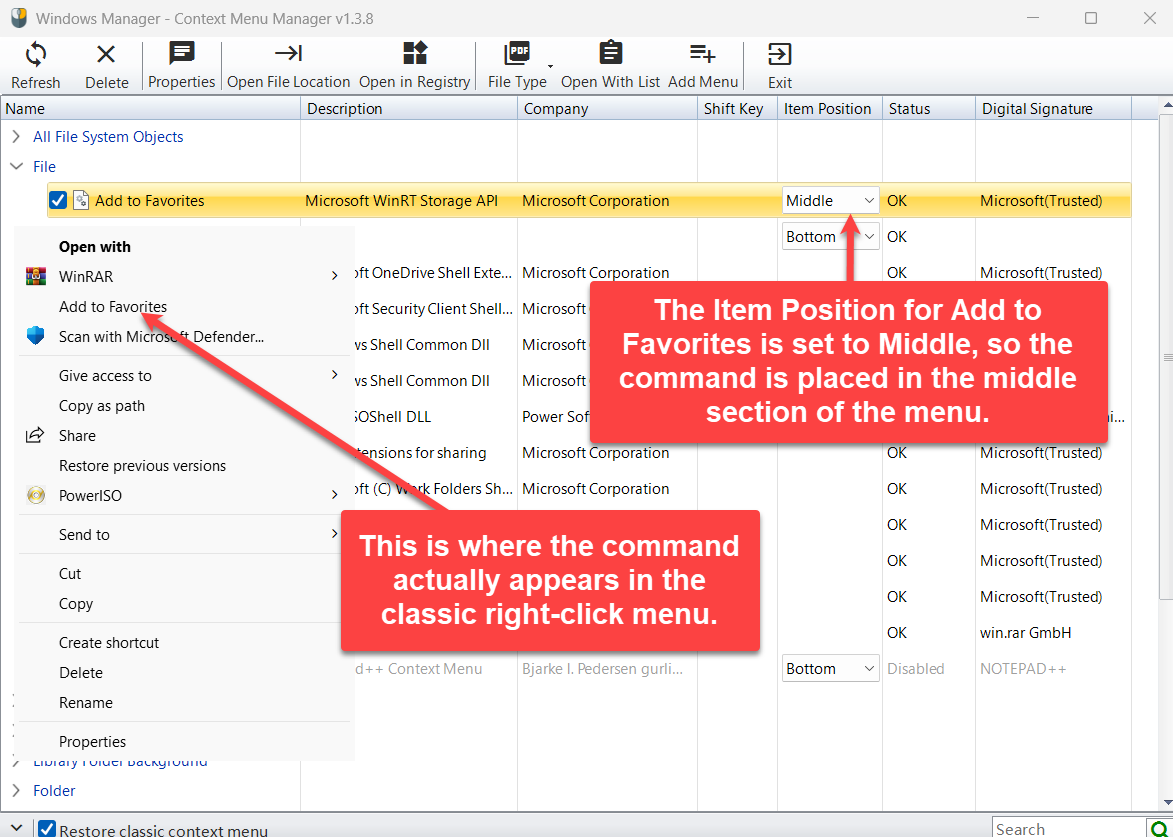The image size is (1173, 837).
Task: Expand All File System Objects node
Action: tap(16, 137)
